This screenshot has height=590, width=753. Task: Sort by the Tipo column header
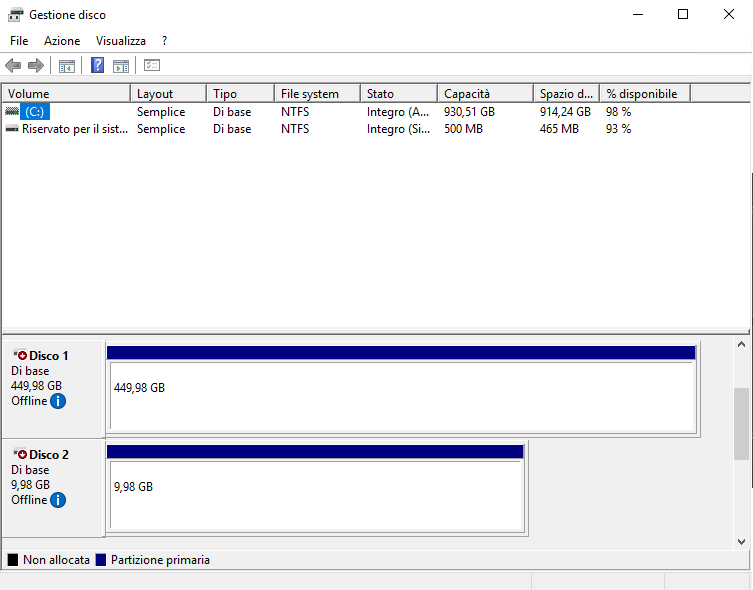[x=241, y=94]
